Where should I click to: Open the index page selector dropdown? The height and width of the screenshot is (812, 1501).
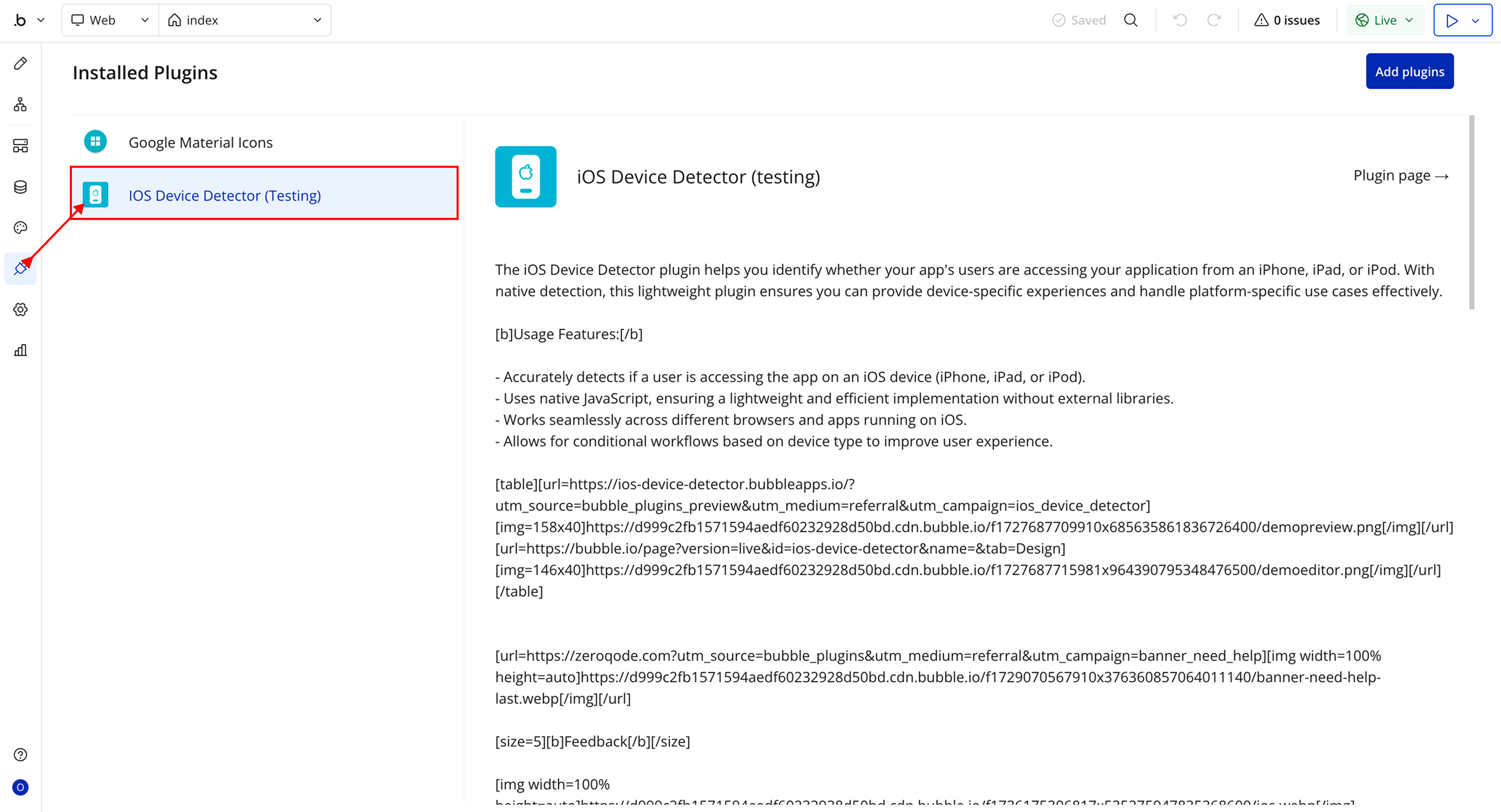245,20
